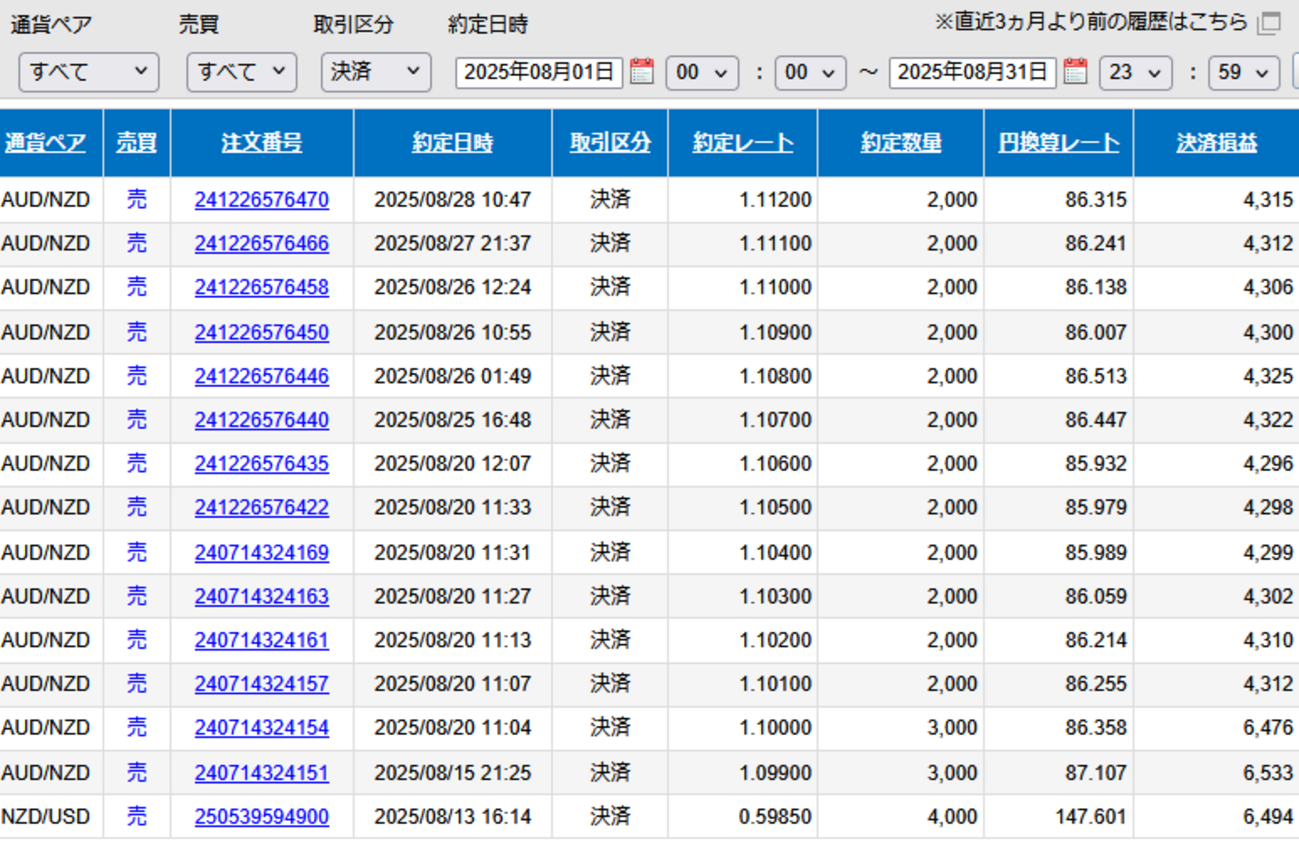Sort by the 決済損益 column header

tap(1216, 143)
